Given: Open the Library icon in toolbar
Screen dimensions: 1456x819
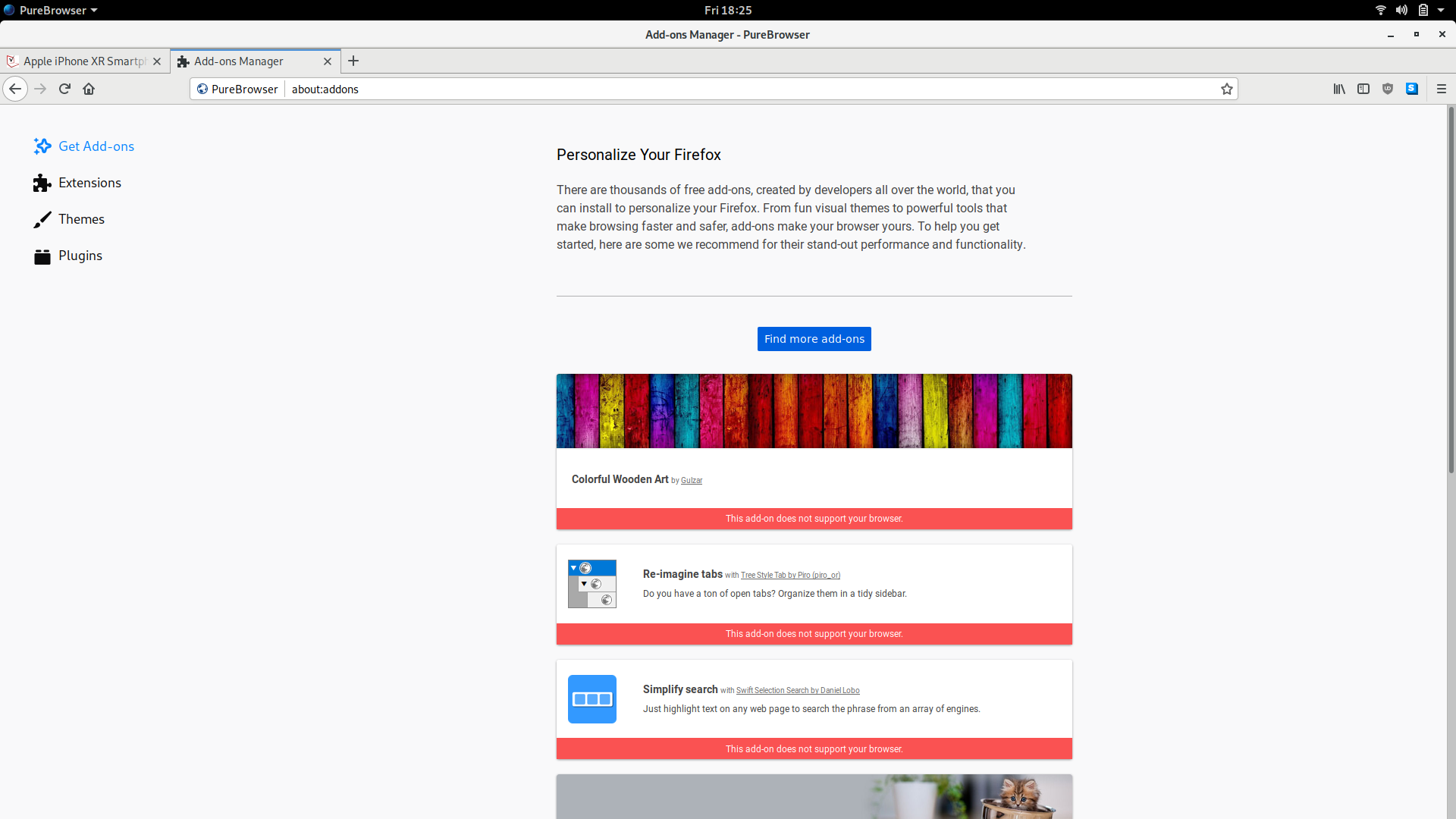Looking at the screenshot, I should [1339, 89].
